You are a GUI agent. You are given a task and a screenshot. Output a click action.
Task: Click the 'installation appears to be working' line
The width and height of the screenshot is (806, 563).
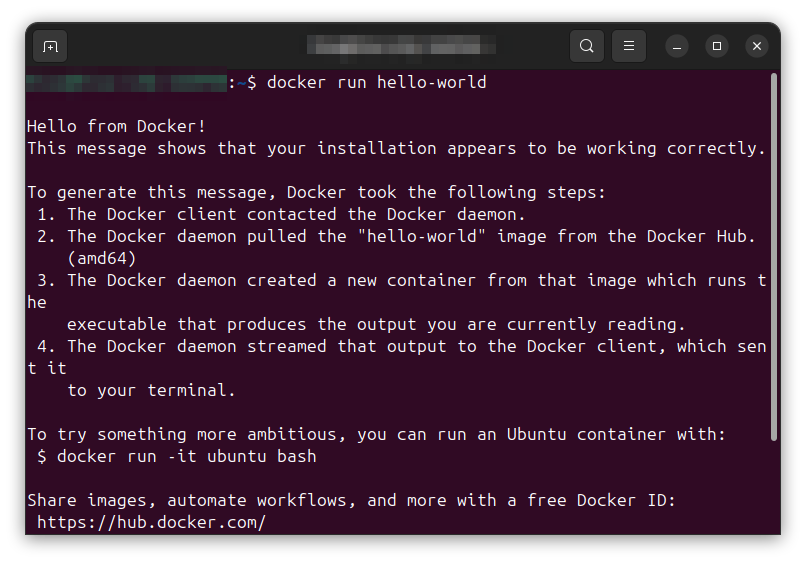point(396,149)
